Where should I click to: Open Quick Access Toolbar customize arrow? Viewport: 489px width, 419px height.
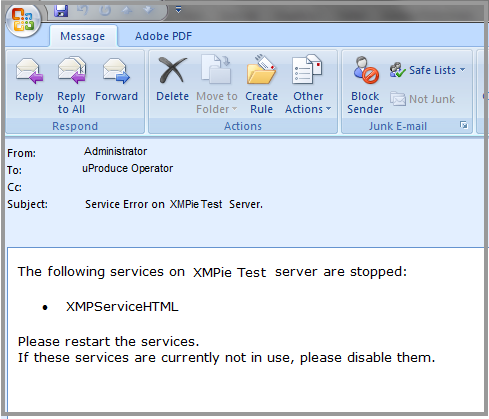[179, 10]
